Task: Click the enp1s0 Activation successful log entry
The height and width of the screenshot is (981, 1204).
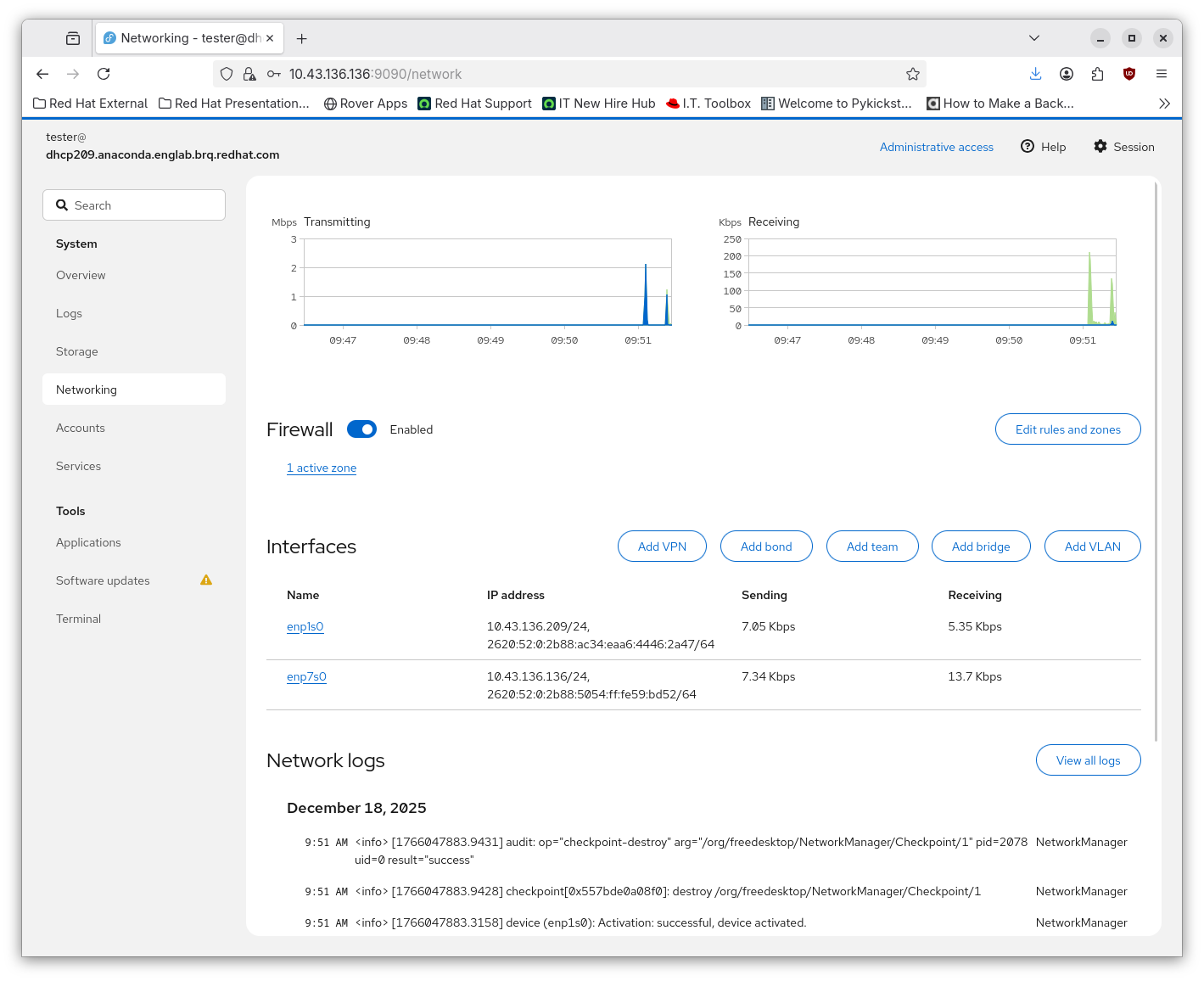Action: 715,922
